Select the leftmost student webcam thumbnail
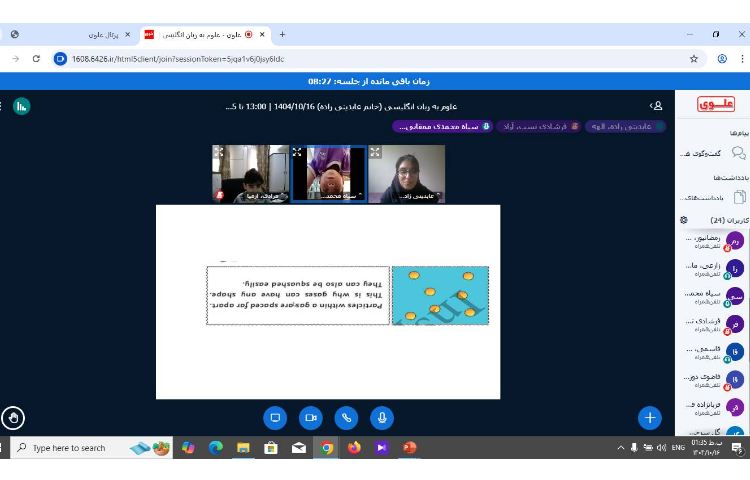 [250, 174]
